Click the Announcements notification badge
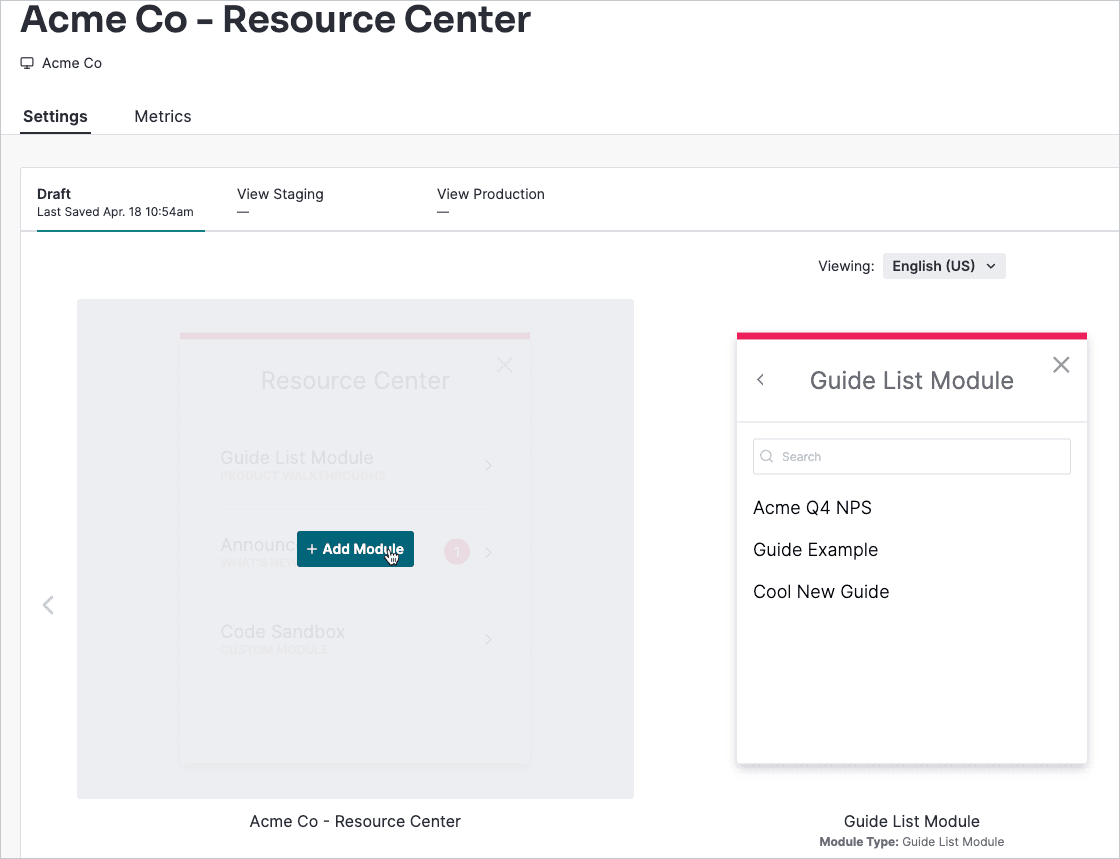 [x=456, y=552]
